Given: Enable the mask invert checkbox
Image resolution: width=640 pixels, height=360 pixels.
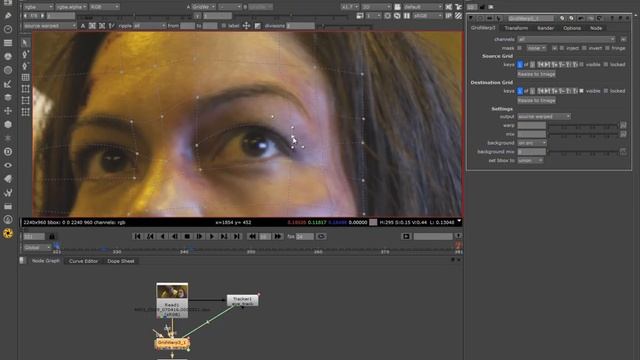Looking at the screenshot, I should tap(584, 48).
